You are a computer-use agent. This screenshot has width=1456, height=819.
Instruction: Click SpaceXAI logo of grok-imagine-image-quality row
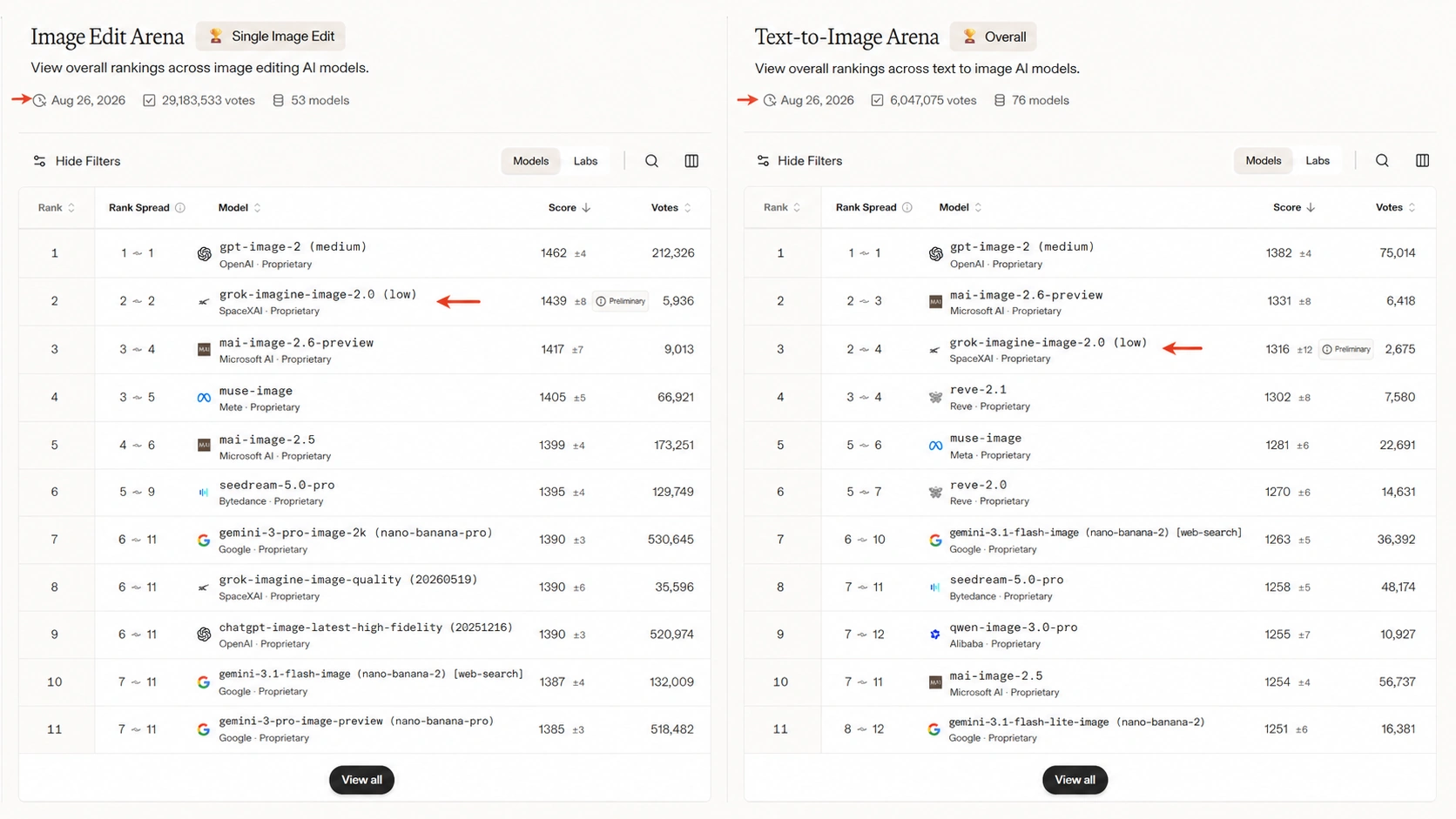tap(204, 587)
